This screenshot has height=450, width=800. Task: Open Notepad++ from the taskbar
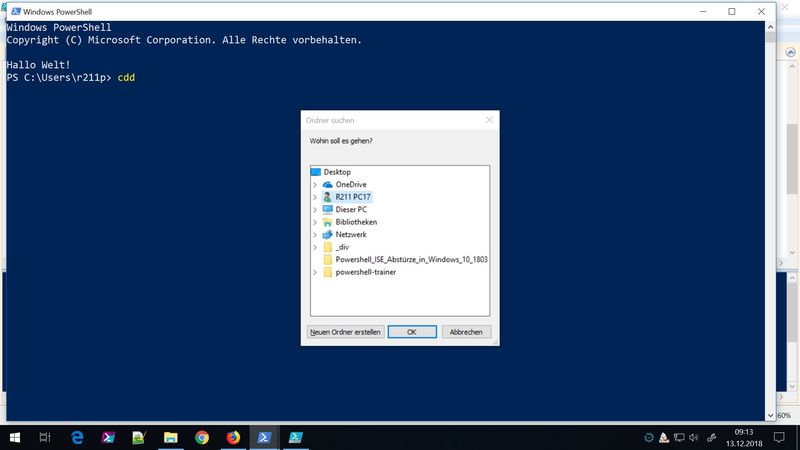click(x=139, y=437)
